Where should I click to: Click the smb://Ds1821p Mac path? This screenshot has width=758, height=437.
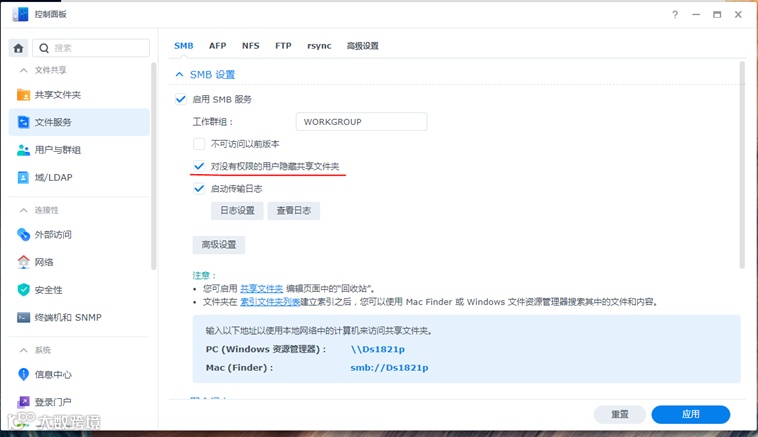389,367
